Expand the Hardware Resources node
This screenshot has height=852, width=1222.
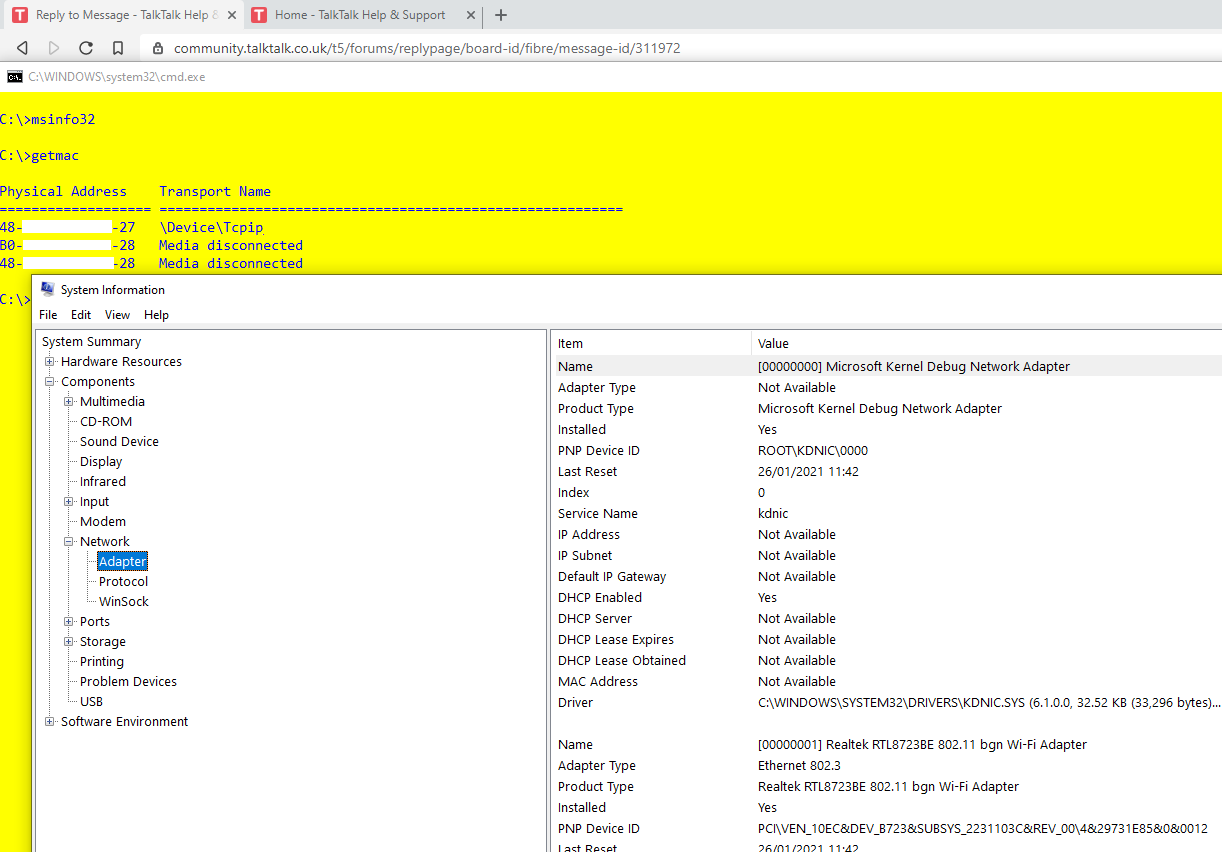(50, 362)
